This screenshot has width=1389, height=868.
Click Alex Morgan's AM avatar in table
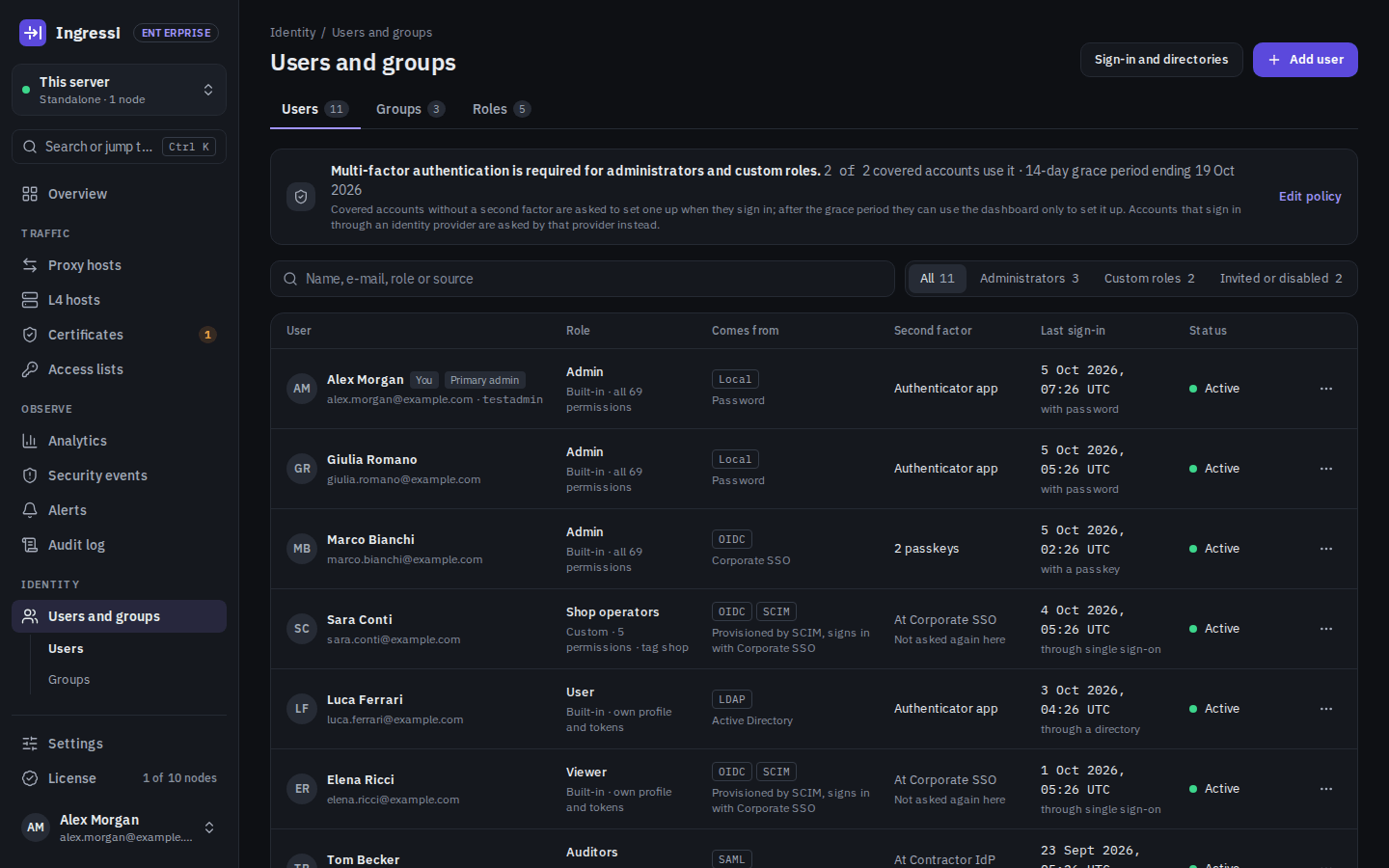pyautogui.click(x=302, y=389)
